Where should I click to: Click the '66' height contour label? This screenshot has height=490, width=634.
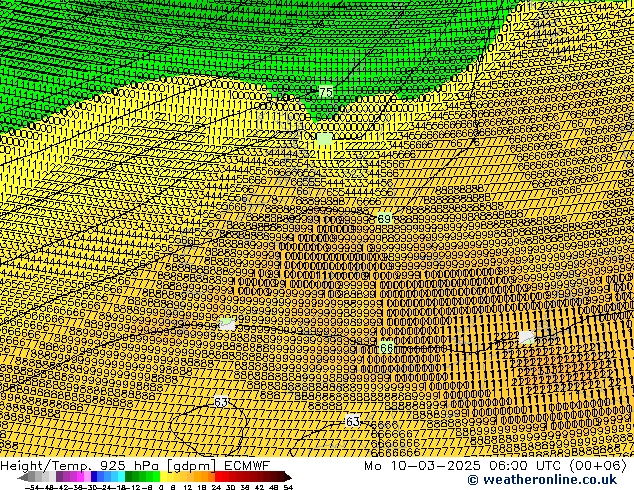[x=387, y=348]
